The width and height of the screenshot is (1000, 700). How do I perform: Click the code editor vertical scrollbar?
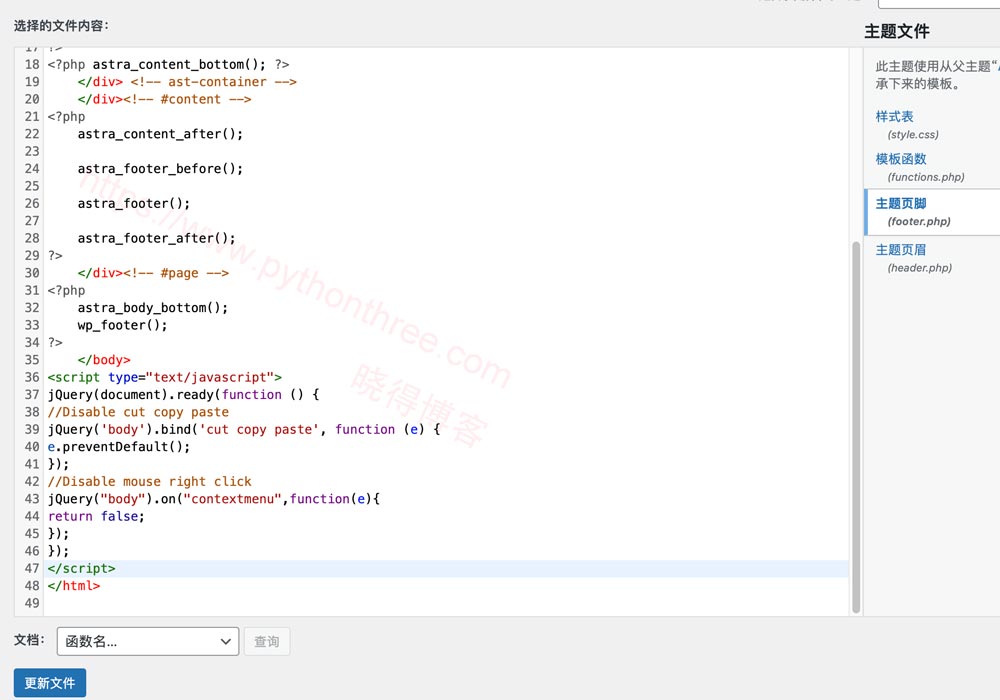(856, 427)
